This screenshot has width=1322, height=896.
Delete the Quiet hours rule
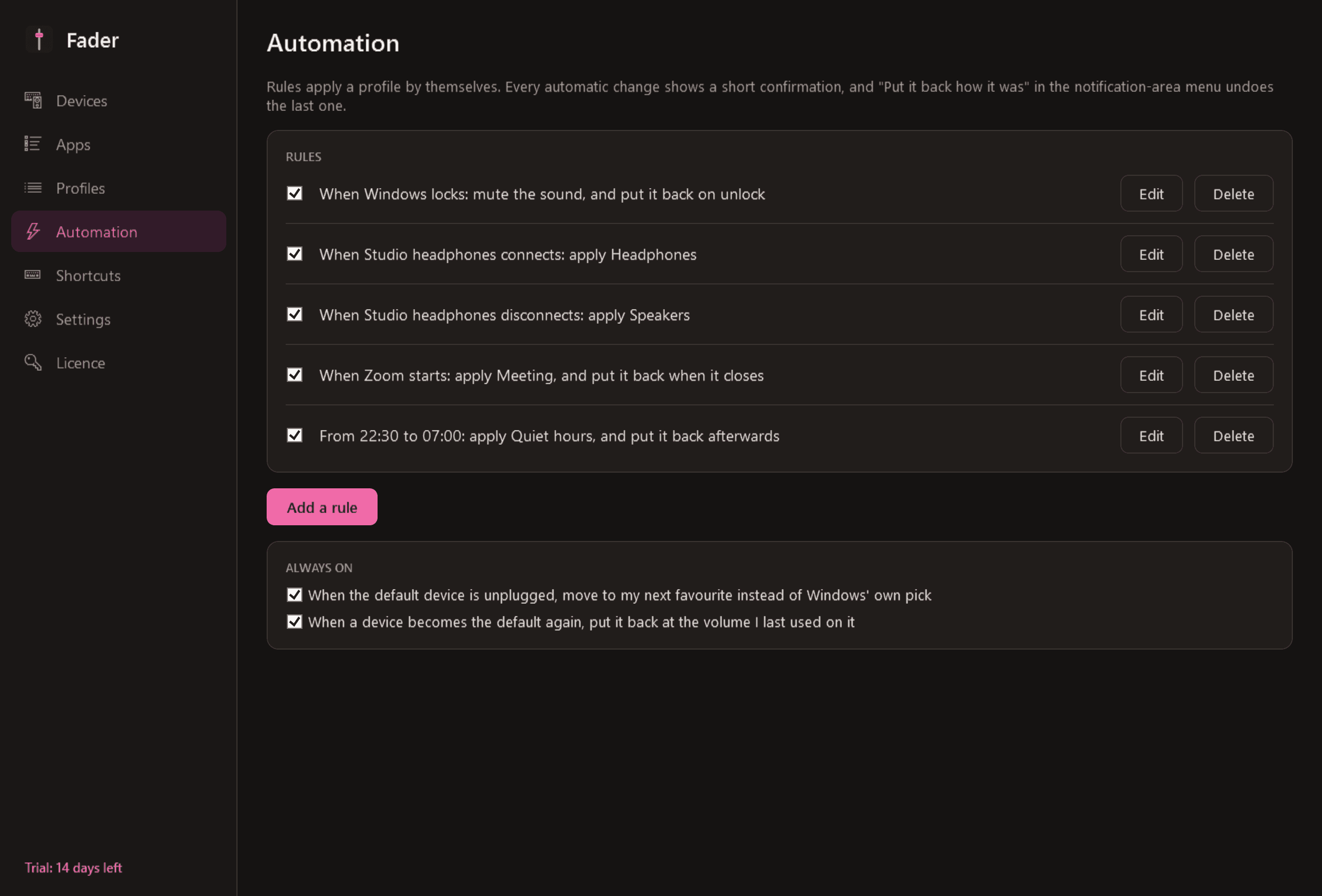tap(1233, 436)
